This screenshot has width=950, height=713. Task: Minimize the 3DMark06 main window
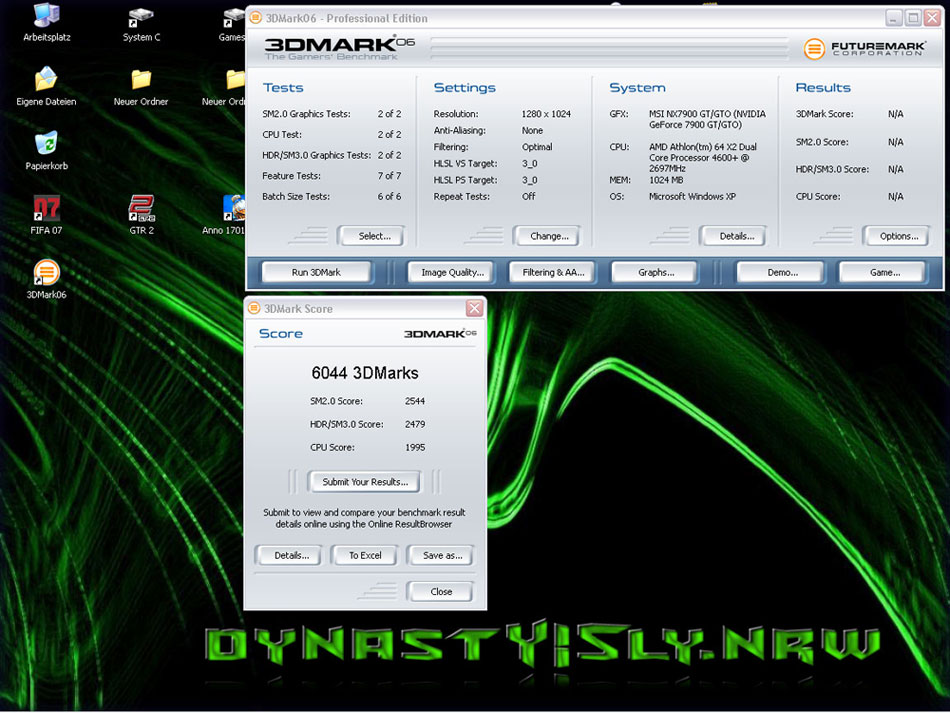coord(894,18)
